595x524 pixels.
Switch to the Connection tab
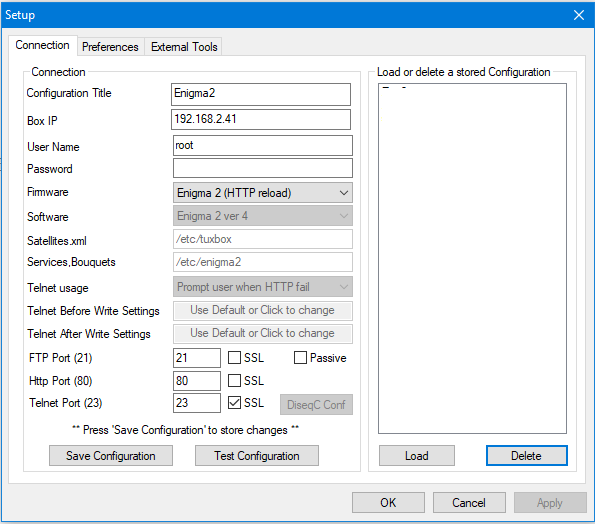(x=42, y=45)
